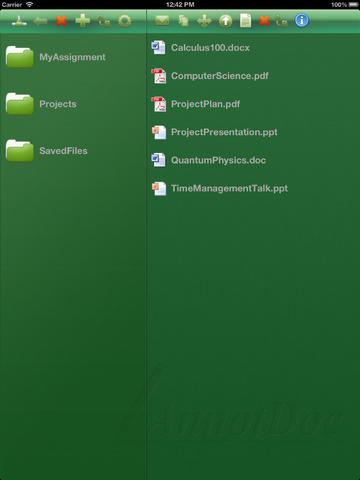Click the email envelope icon
The image size is (360, 480).
[162, 21]
